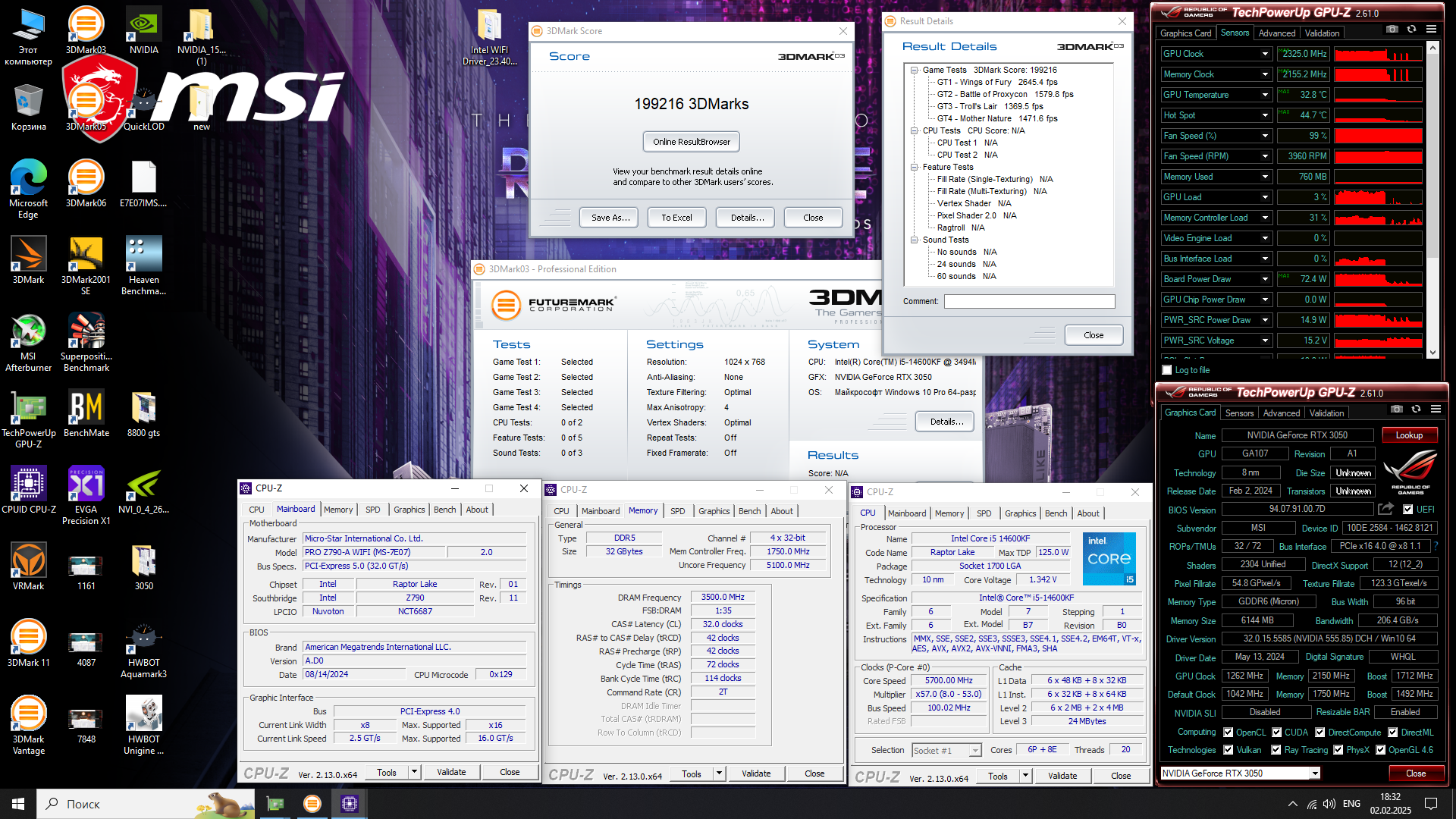Toggle CUDA checkbox
Screen dimensions: 1456x819
pos(1277,733)
